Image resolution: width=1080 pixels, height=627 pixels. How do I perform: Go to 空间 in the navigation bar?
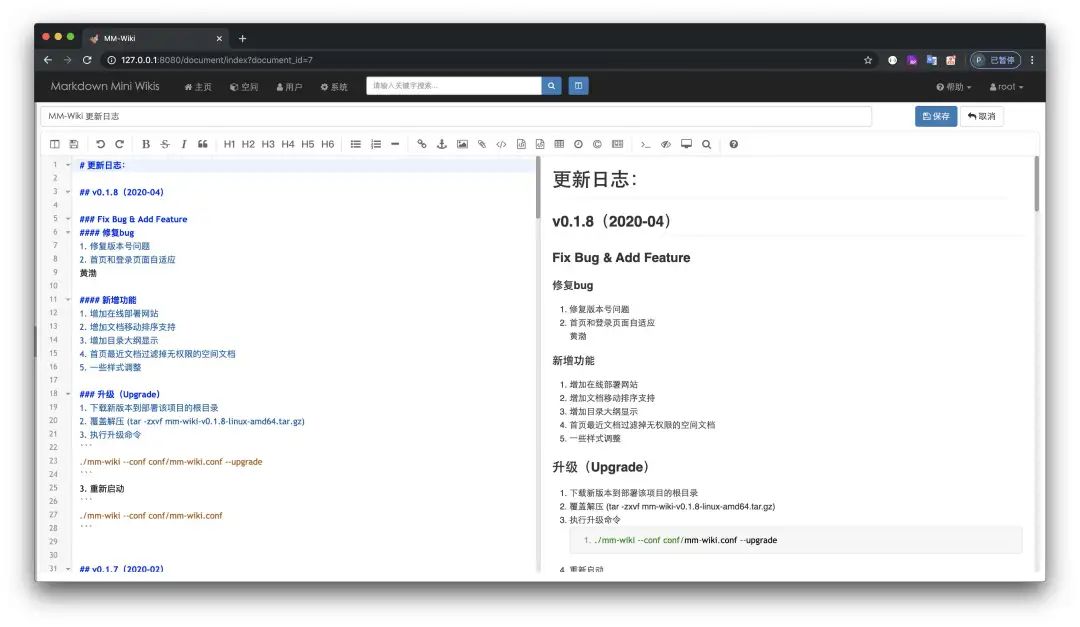[x=244, y=87]
